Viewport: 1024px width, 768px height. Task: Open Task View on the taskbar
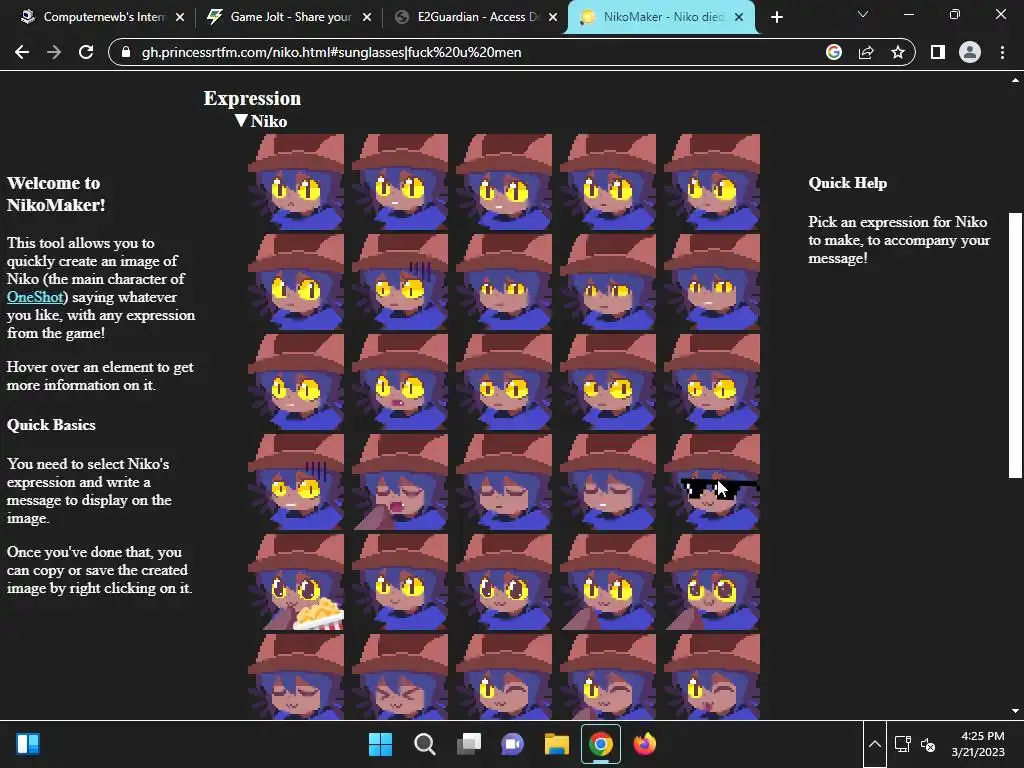point(469,744)
